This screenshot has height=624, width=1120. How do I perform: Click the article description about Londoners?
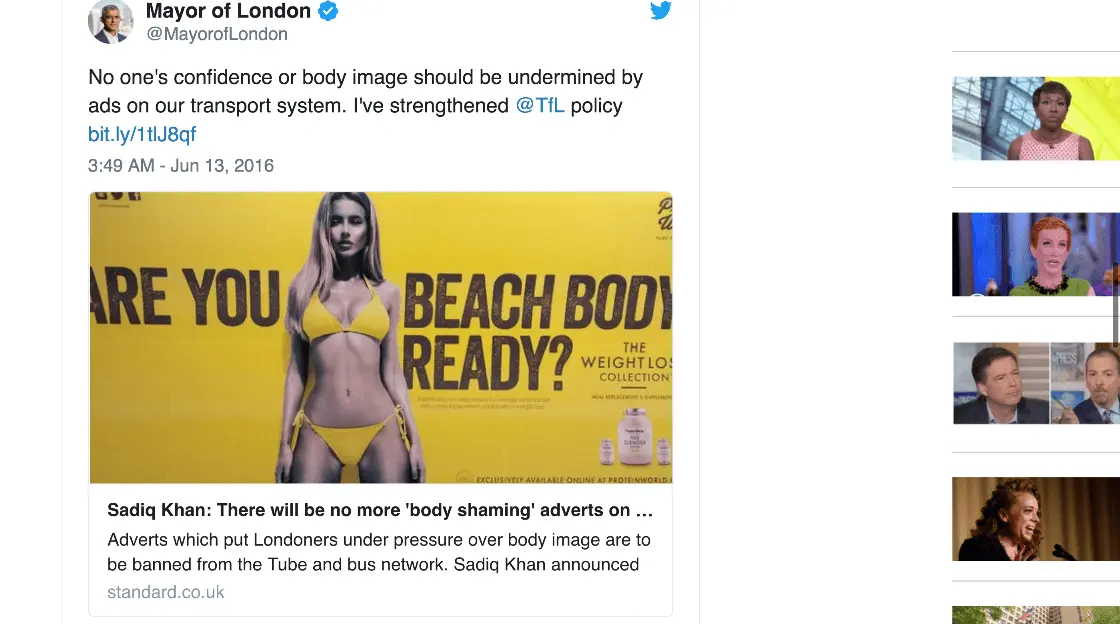(379, 552)
